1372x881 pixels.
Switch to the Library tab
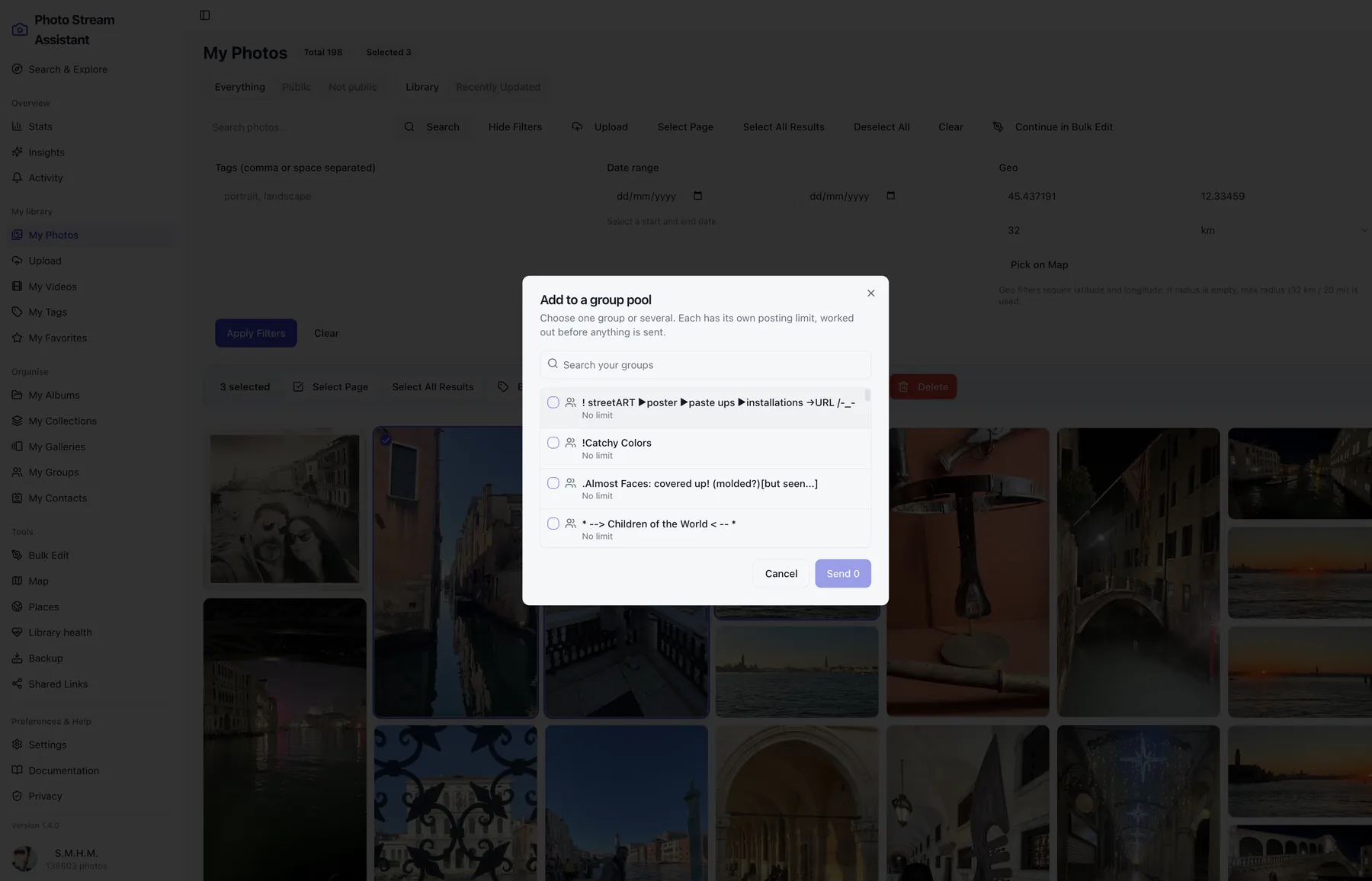point(422,87)
